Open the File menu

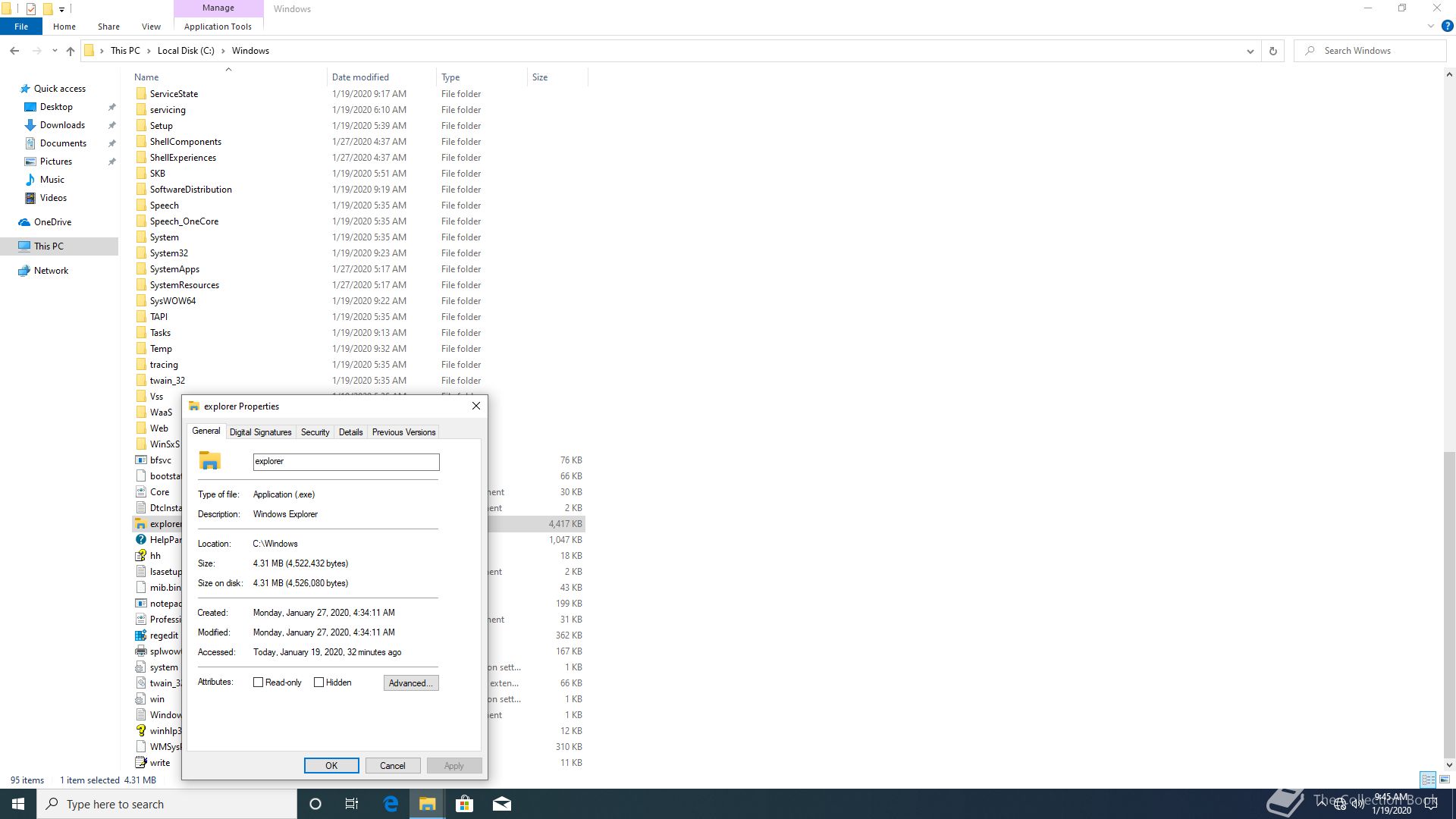pyautogui.click(x=21, y=26)
